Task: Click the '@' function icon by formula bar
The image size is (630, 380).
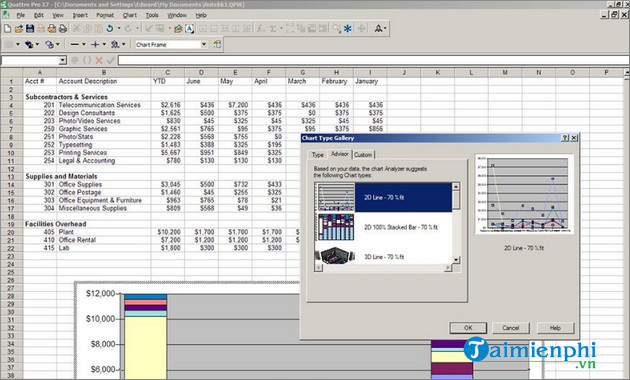Action: click(75, 61)
